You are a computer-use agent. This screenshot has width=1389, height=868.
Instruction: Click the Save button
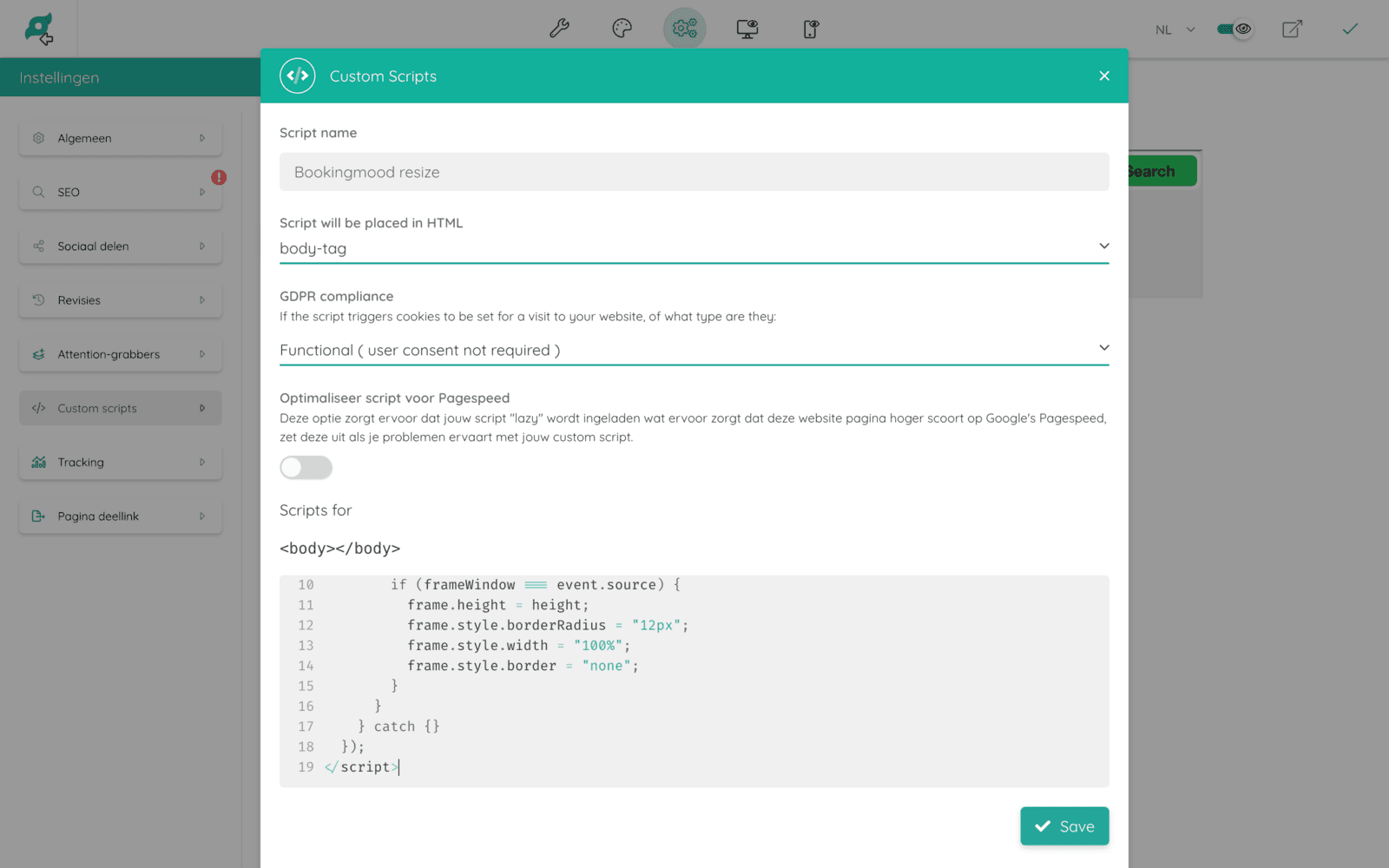pyautogui.click(x=1064, y=825)
